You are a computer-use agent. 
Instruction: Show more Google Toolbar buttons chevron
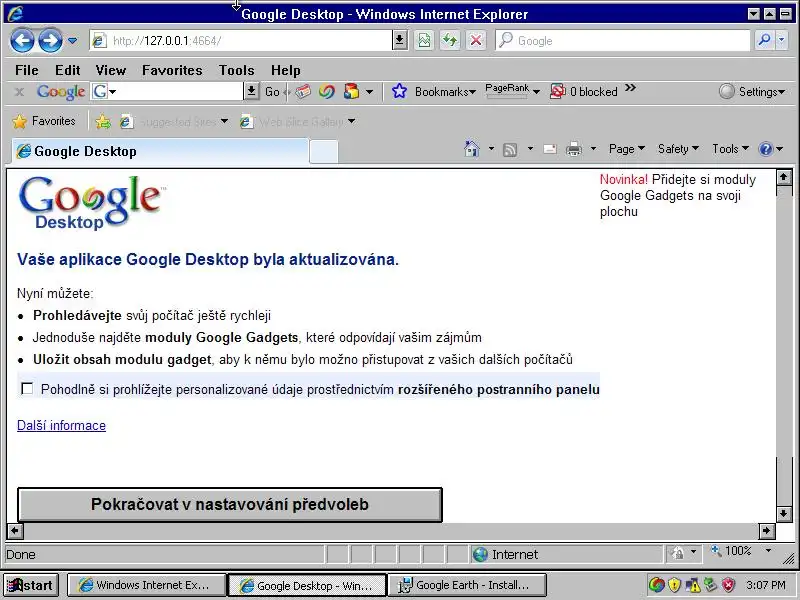[631, 88]
